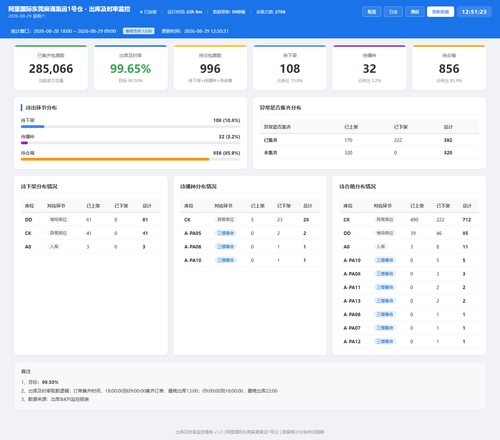Screen dimensions: 500x440
Task: Click A-PA10 in the middle table
Action: pos(193,260)
